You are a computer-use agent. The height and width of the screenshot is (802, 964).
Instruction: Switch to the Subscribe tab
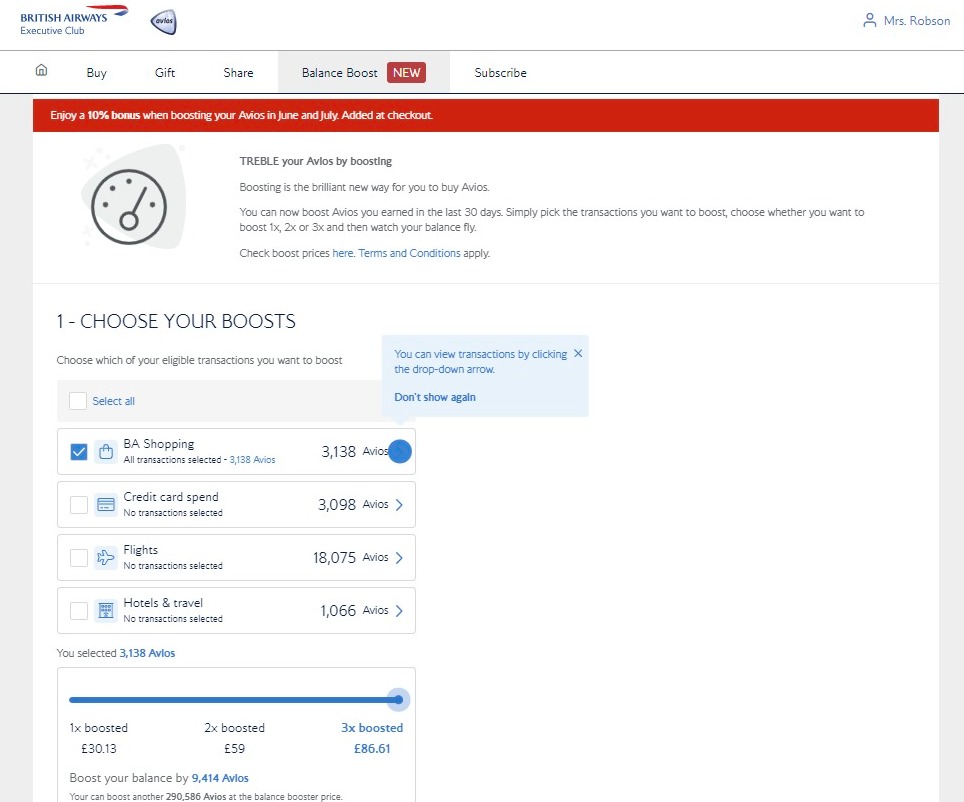coord(500,72)
